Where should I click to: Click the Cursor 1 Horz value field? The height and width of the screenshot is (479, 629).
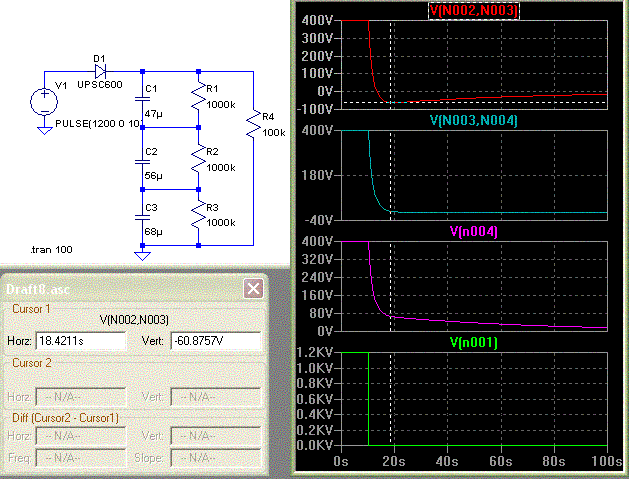click(80, 342)
